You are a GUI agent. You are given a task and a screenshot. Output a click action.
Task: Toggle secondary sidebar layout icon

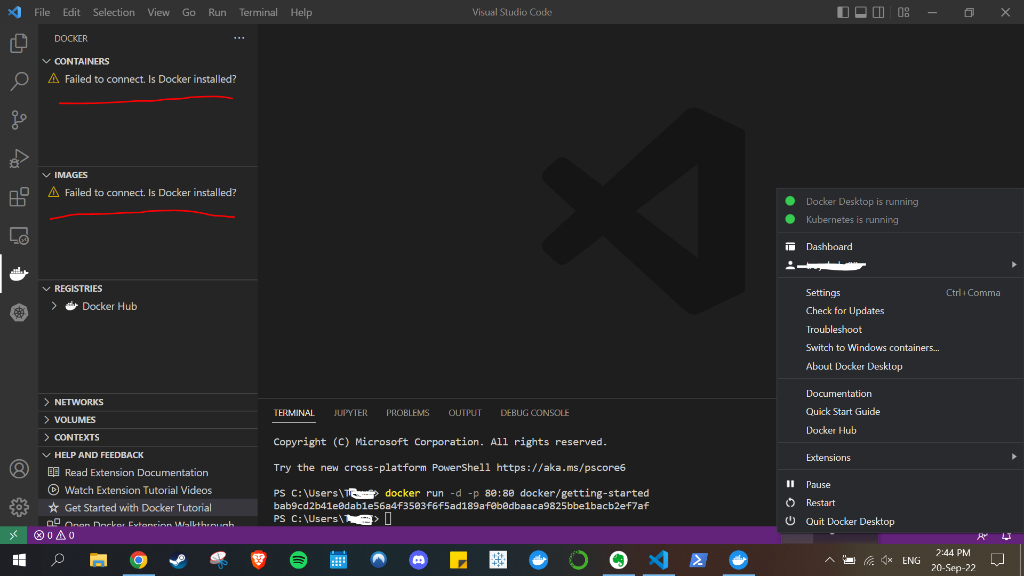(878, 12)
